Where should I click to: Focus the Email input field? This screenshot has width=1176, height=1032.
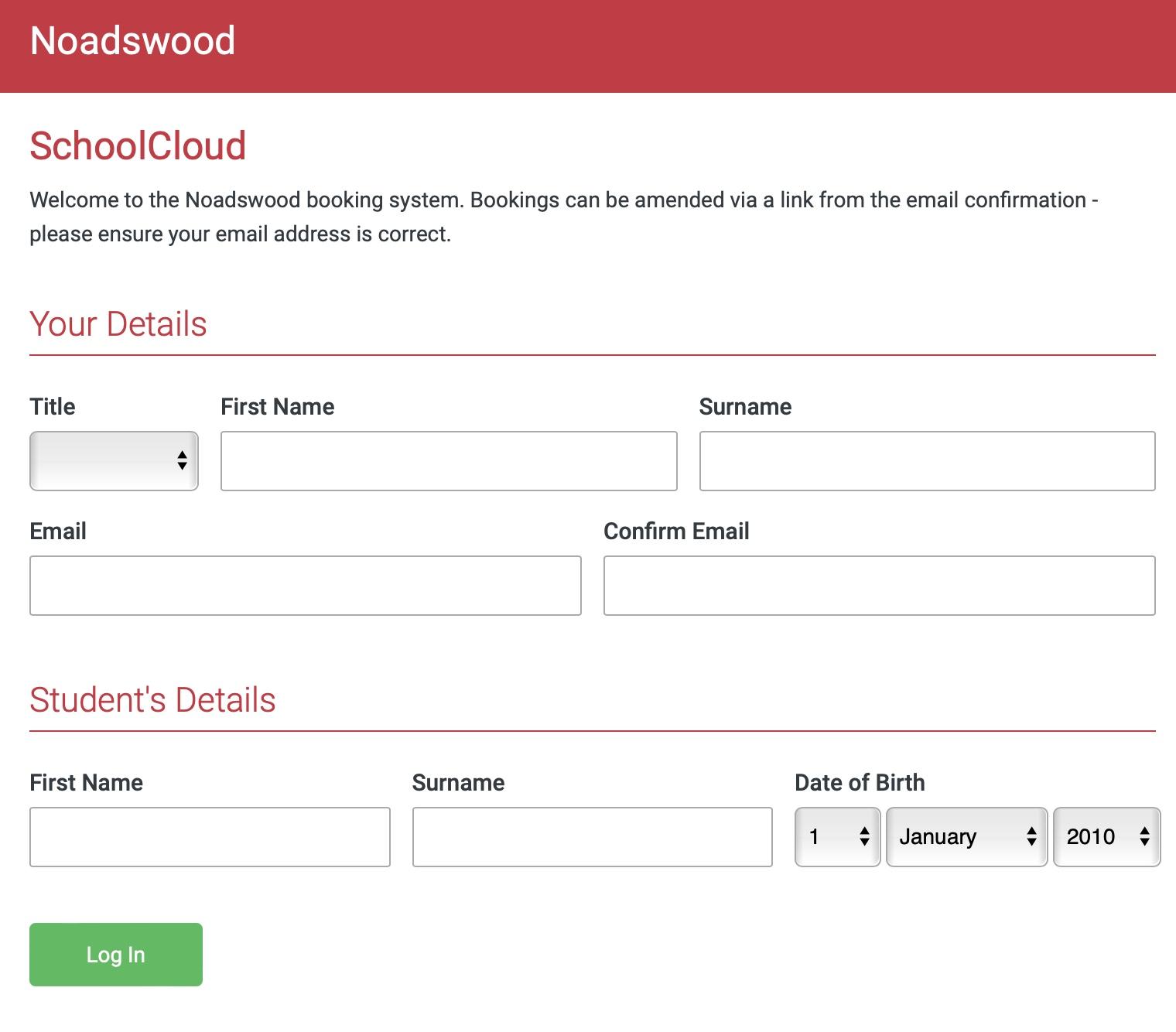tap(306, 586)
